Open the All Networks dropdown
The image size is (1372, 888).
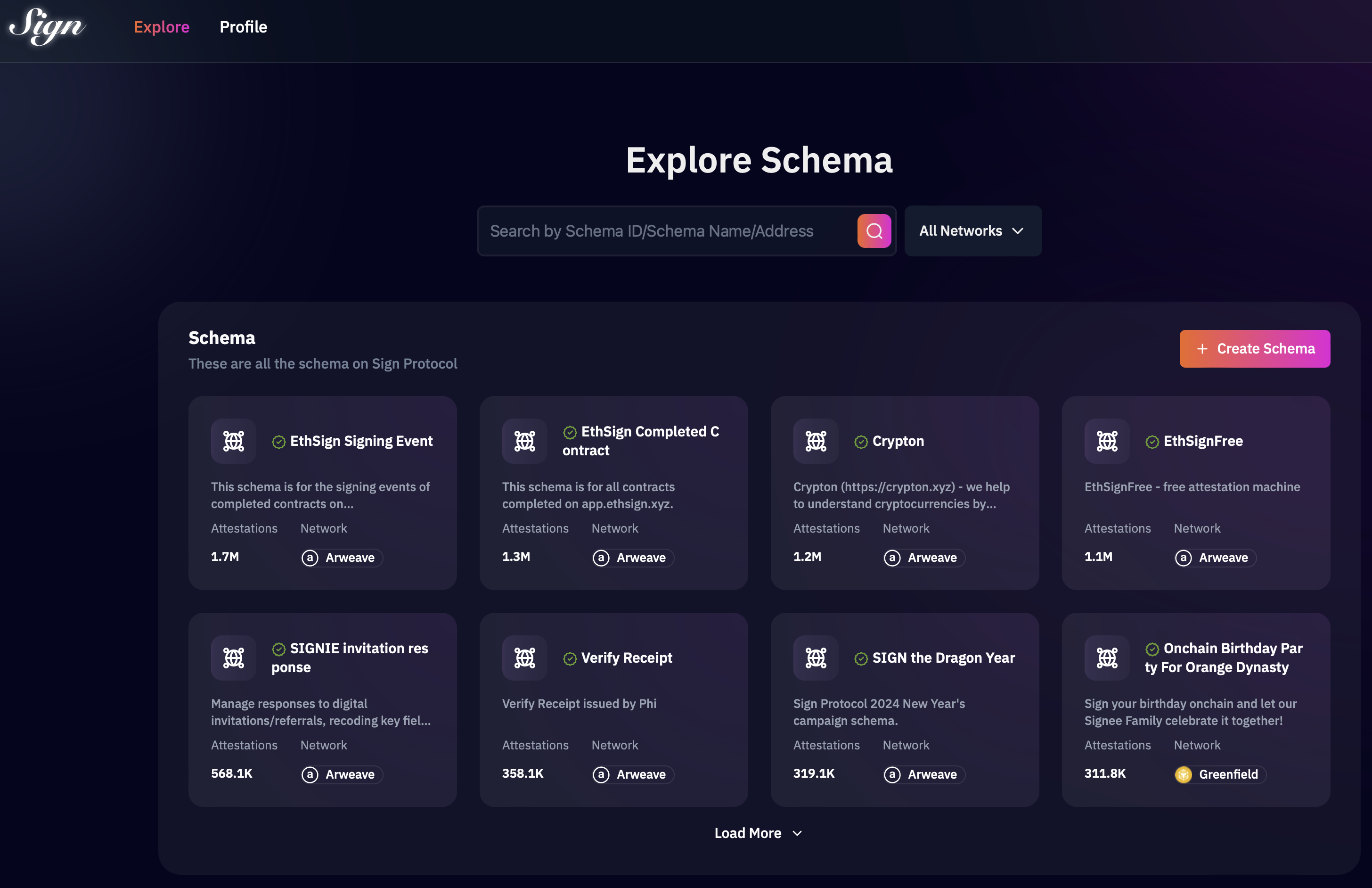pos(972,230)
